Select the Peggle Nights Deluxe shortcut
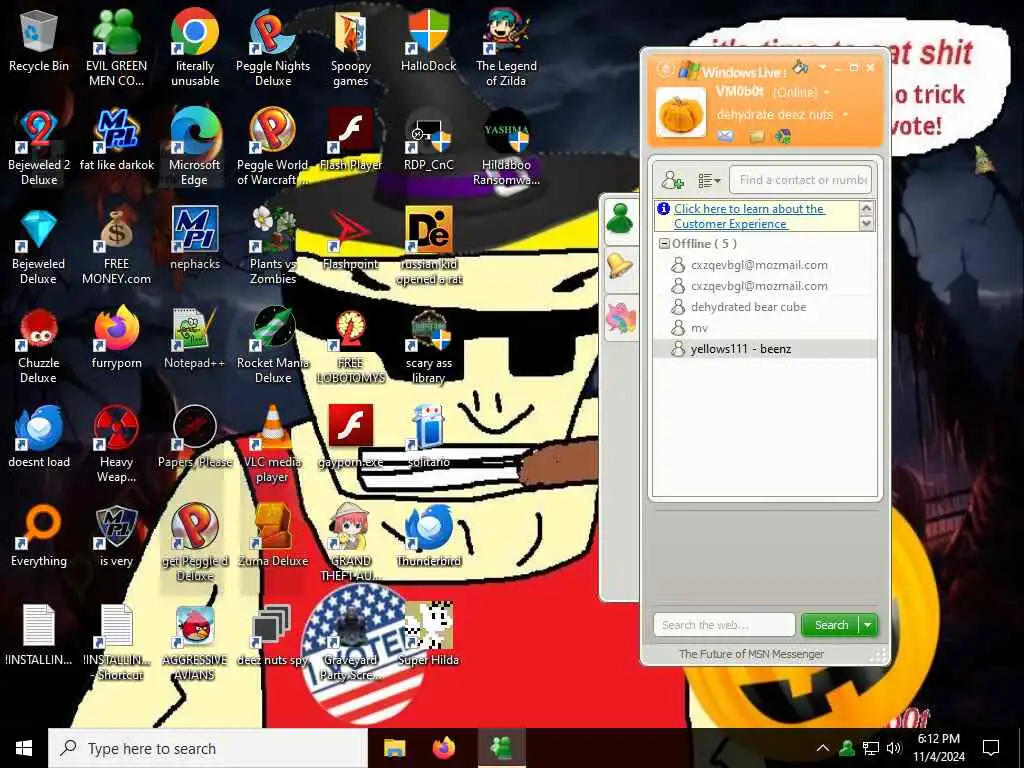1024x768 pixels. pyautogui.click(x=273, y=49)
